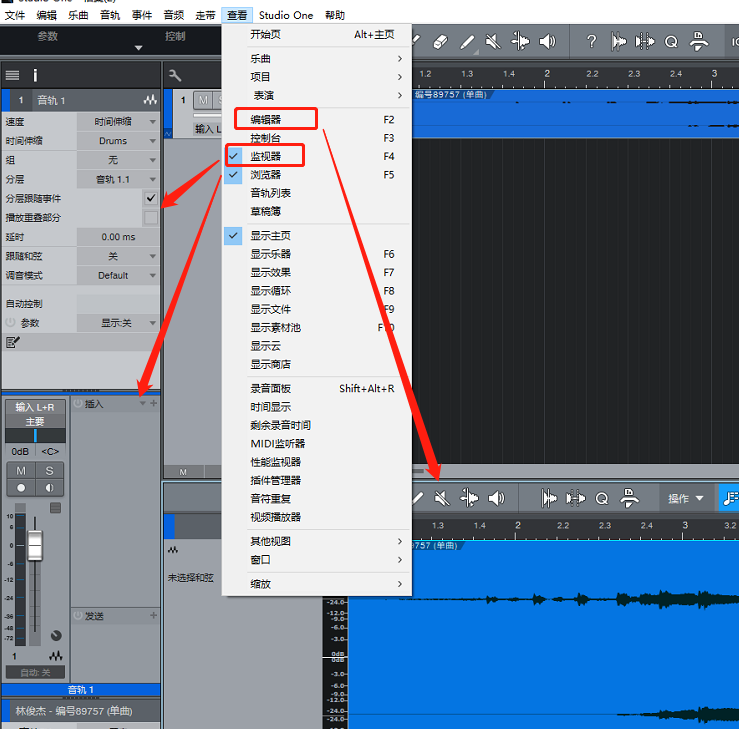This screenshot has height=729, width=739.
Task: Add a send with the plus next to 发送
Action: [x=154, y=615]
